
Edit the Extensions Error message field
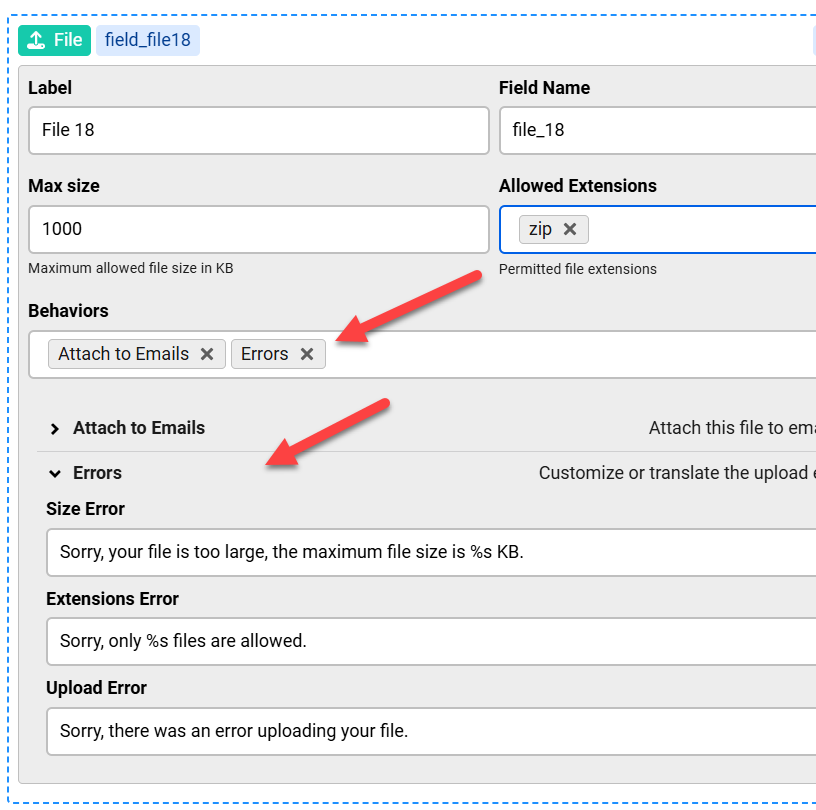pyautogui.click(x=430, y=641)
